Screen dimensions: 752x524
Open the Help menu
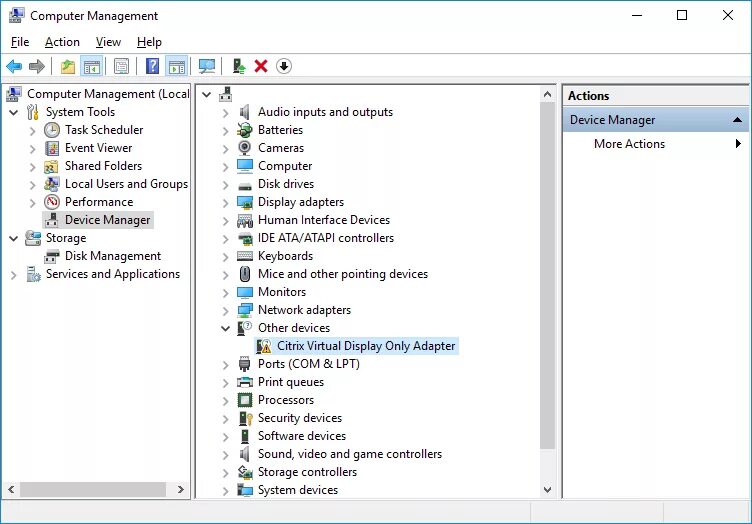point(149,42)
